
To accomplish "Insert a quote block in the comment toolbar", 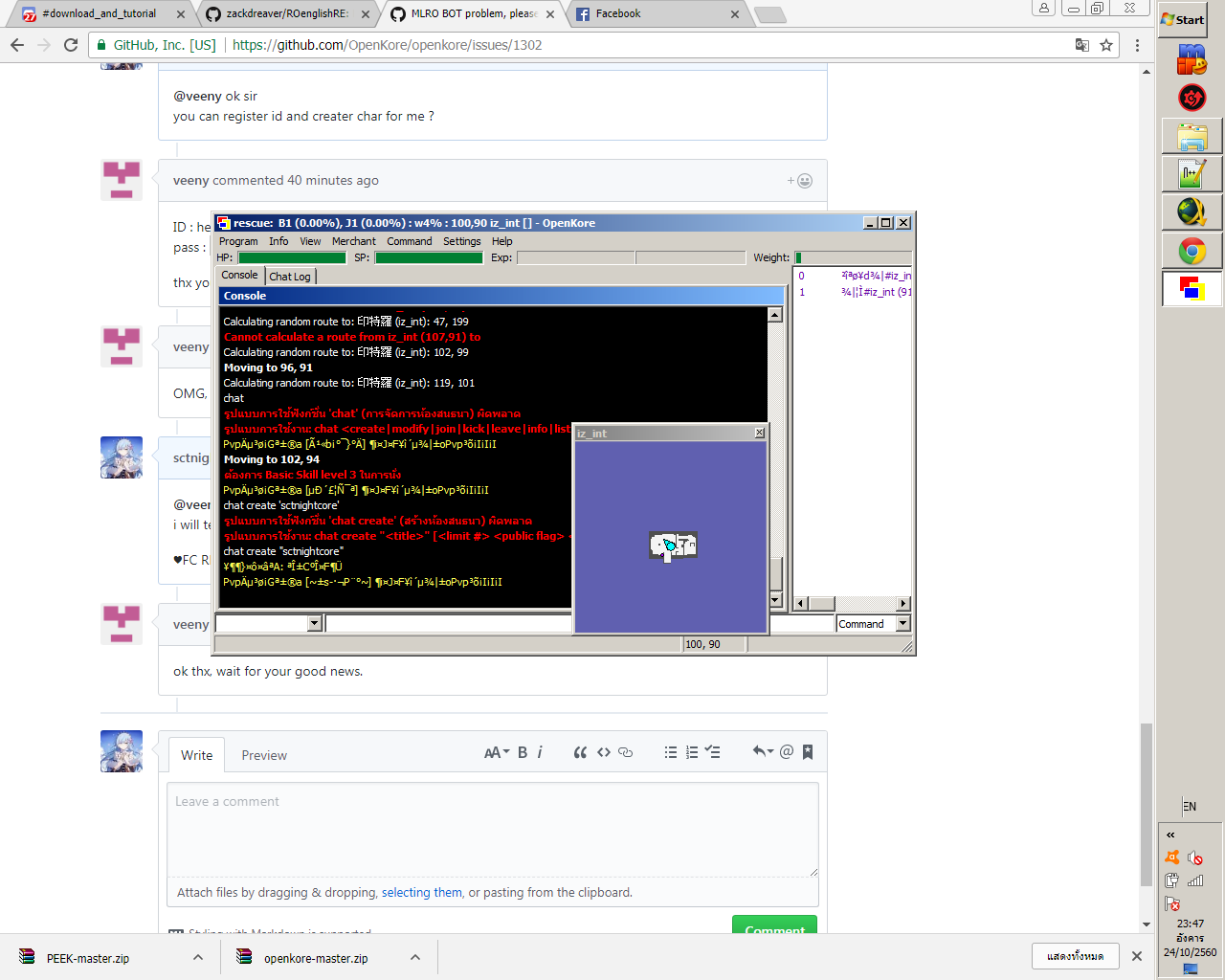I will click(x=580, y=752).
